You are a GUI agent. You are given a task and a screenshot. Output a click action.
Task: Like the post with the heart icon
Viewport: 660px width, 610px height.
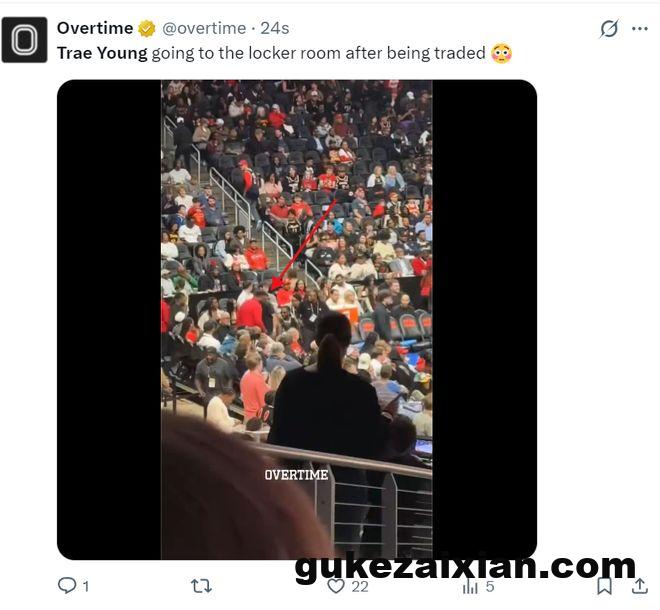point(336,586)
